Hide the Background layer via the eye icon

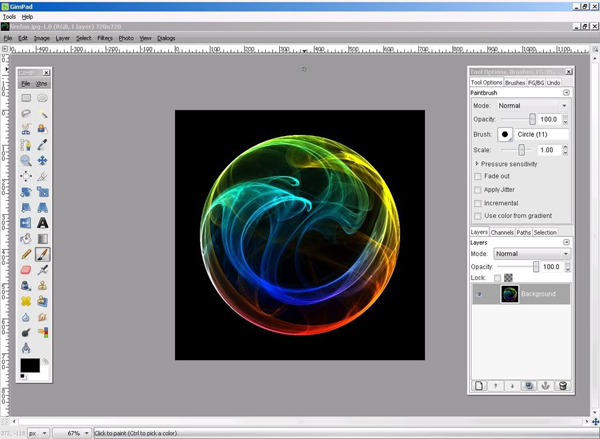pyautogui.click(x=479, y=294)
